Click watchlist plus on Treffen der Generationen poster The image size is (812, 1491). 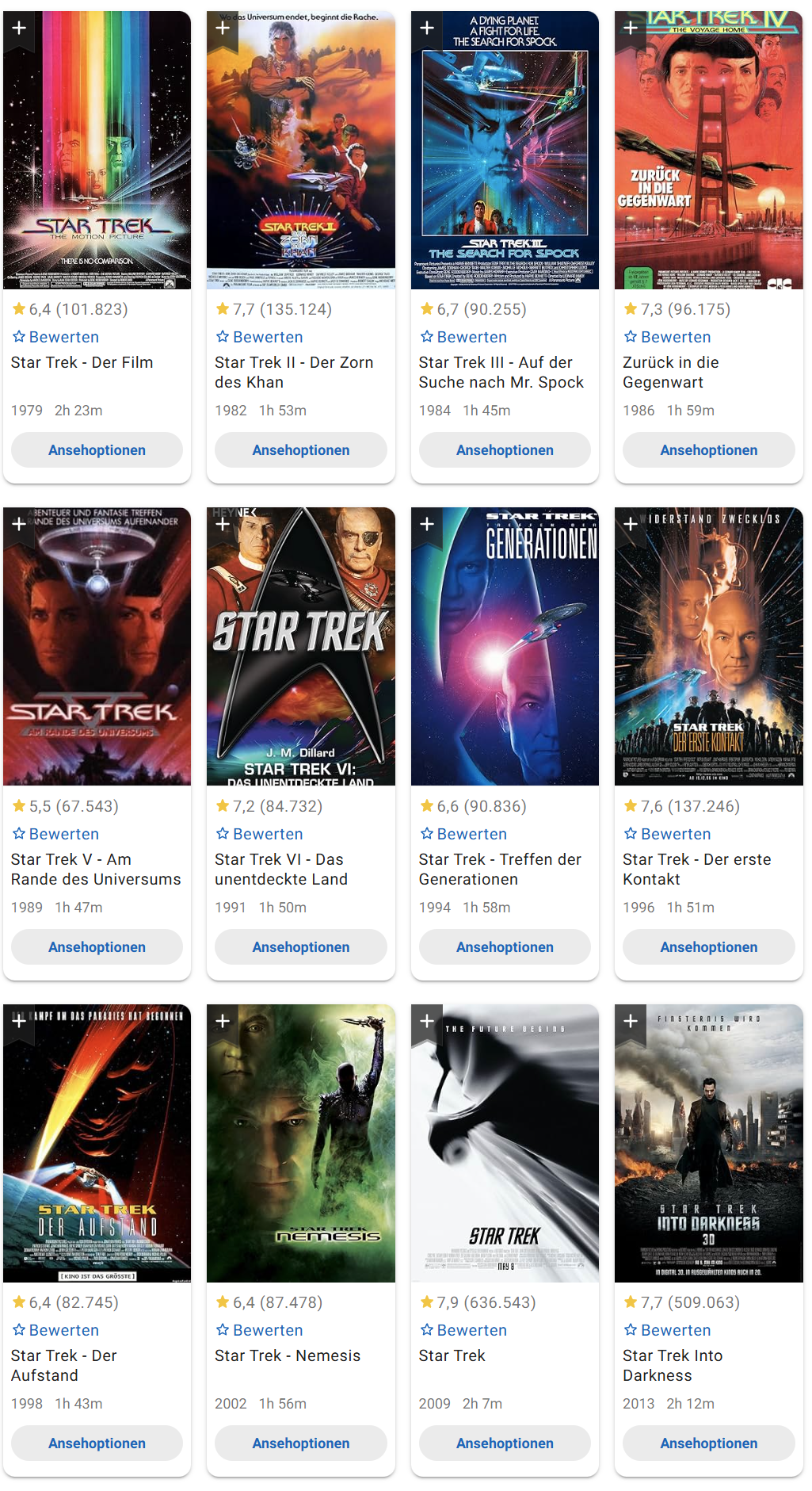pyautogui.click(x=427, y=524)
